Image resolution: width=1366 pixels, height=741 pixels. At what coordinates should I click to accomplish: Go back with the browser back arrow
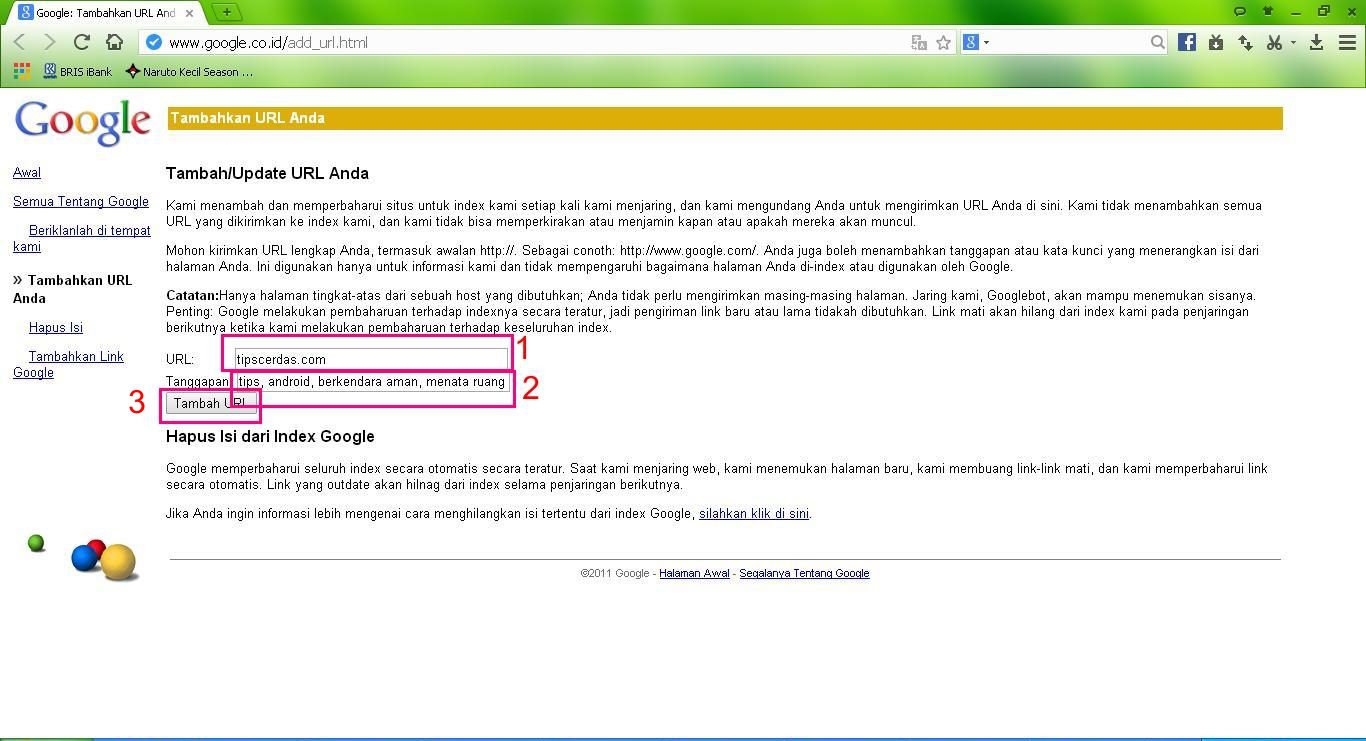click(20, 42)
